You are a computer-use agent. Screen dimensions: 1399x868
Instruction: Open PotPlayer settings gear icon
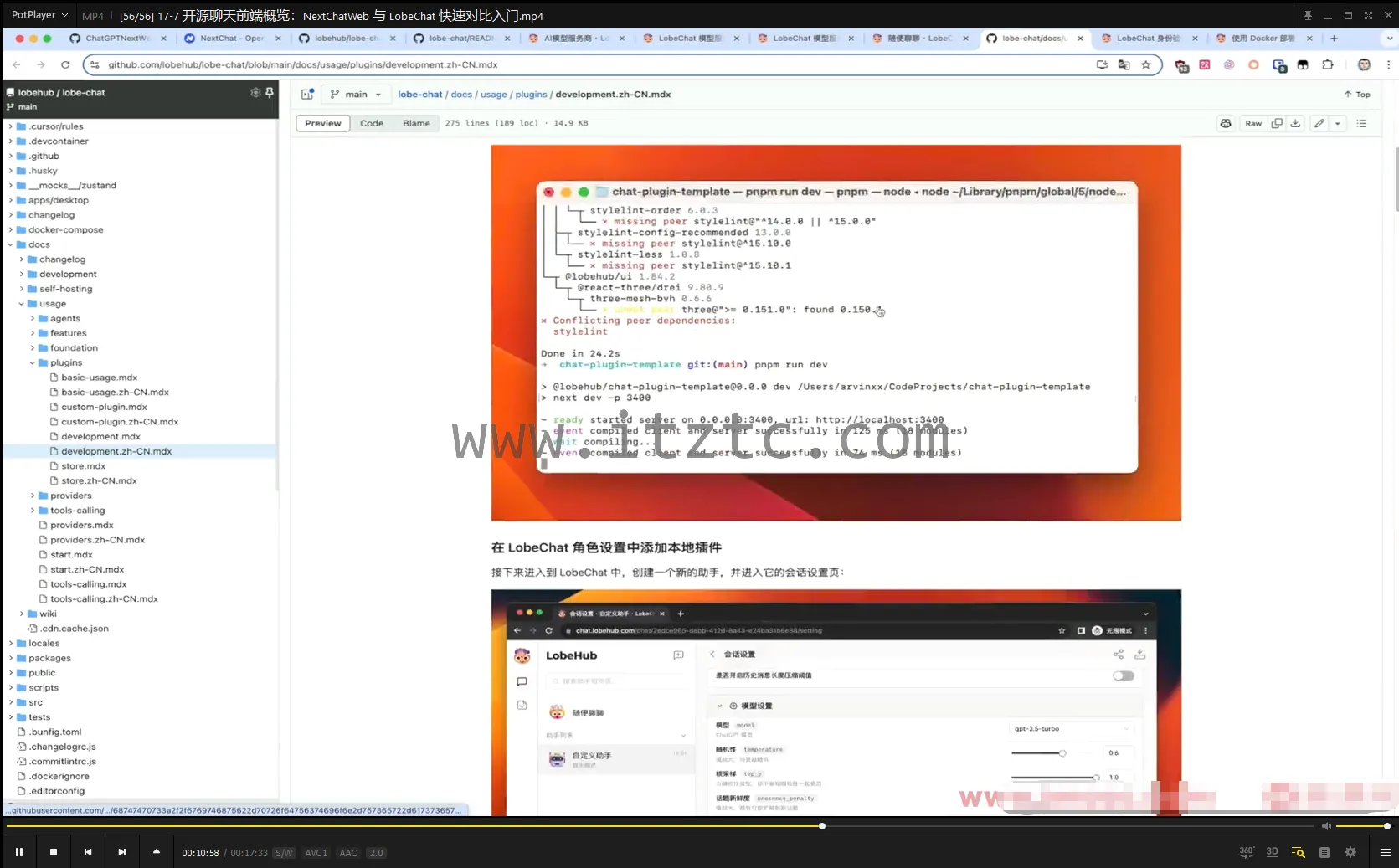[1350, 852]
